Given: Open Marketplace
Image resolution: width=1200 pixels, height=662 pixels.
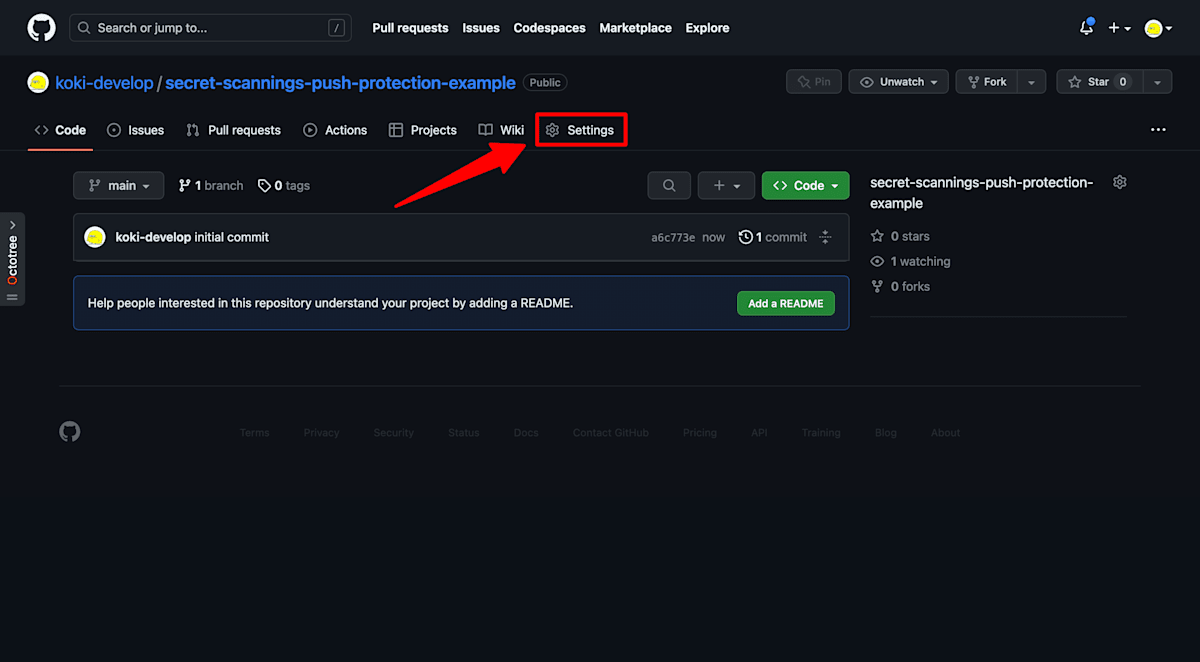Looking at the screenshot, I should (635, 28).
